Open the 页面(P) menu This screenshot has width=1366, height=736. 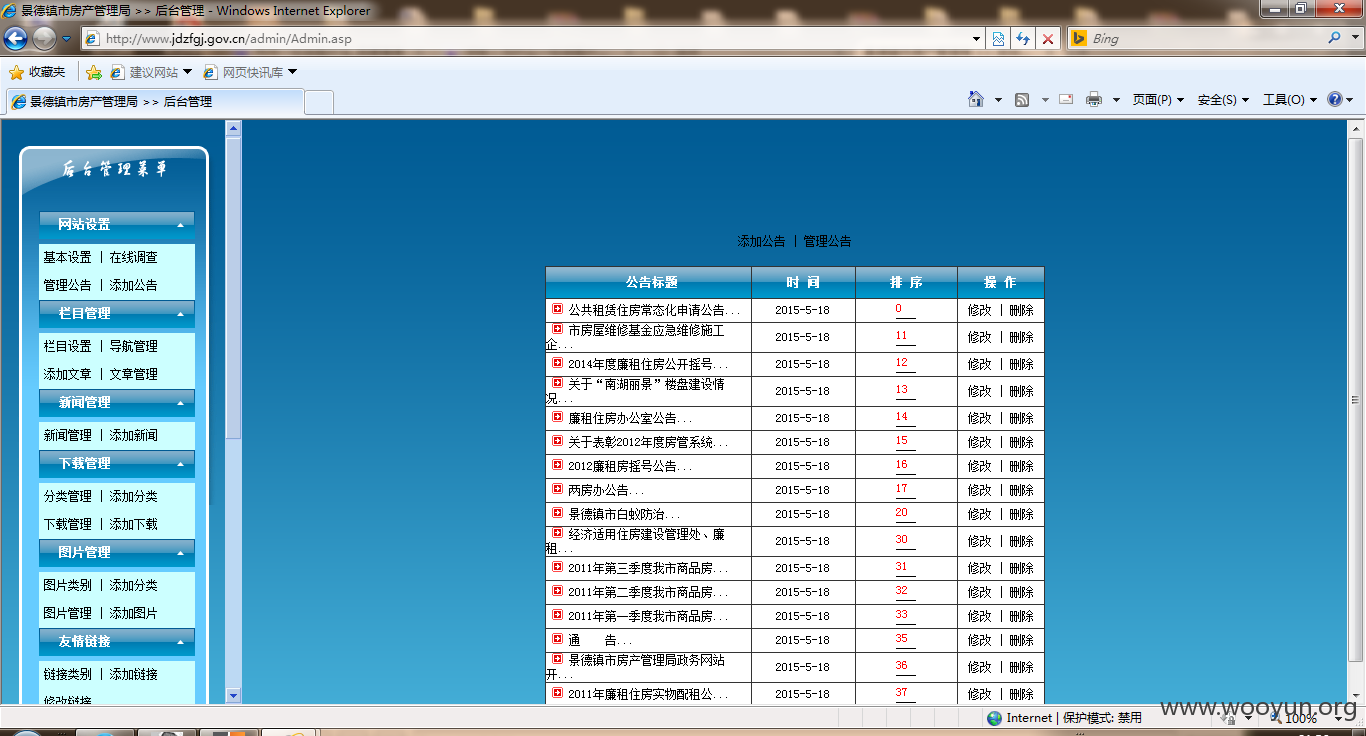pyautogui.click(x=1158, y=100)
